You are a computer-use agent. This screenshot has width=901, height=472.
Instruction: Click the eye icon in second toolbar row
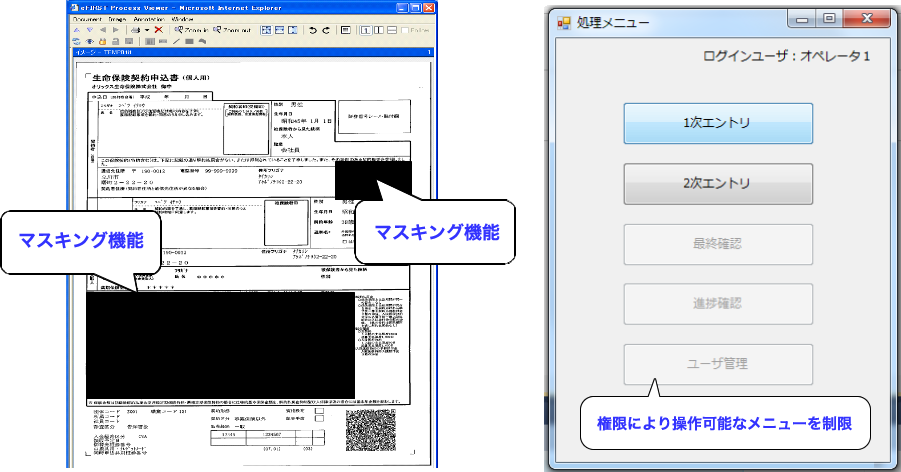click(x=89, y=41)
